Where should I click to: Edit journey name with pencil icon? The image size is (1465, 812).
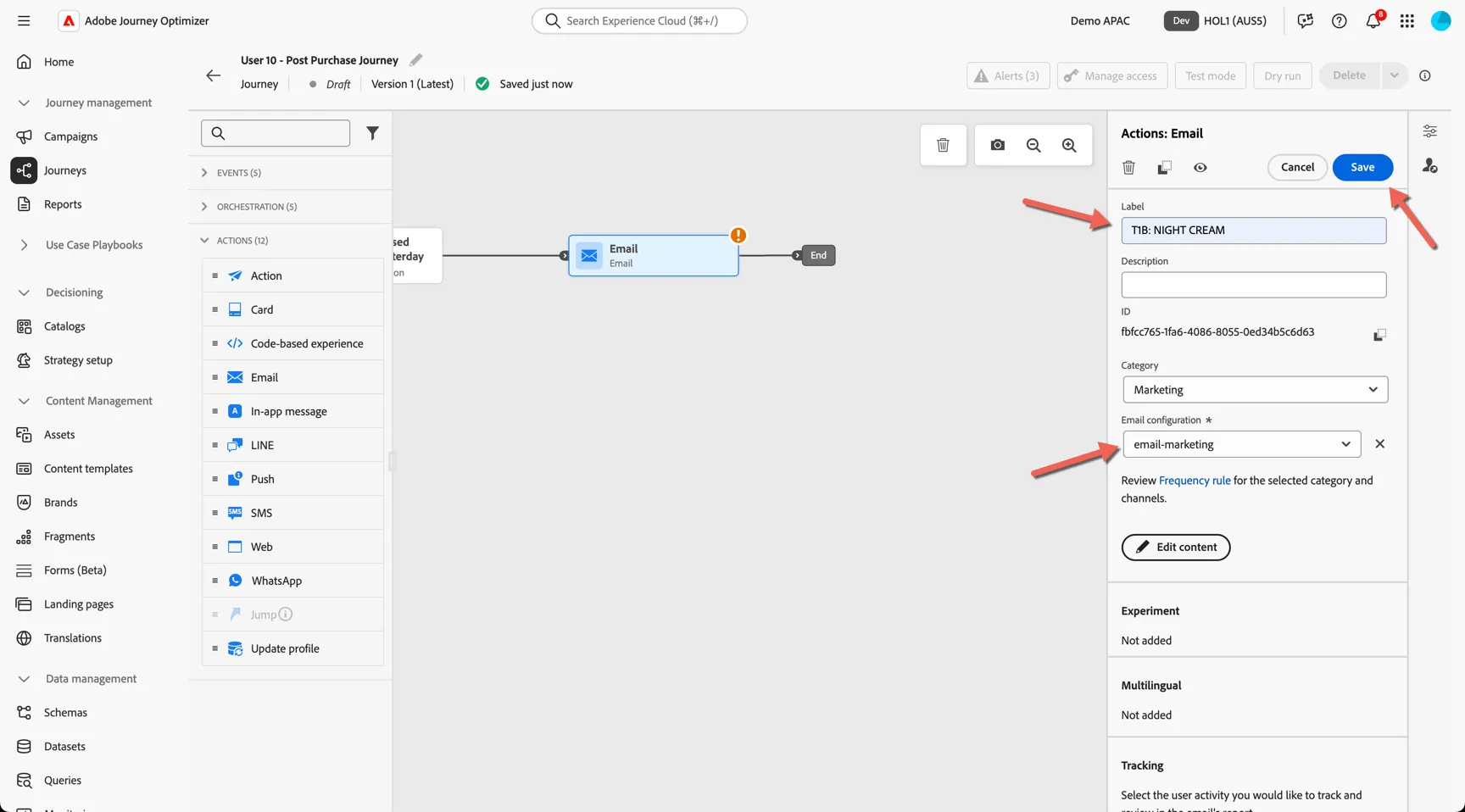click(415, 60)
